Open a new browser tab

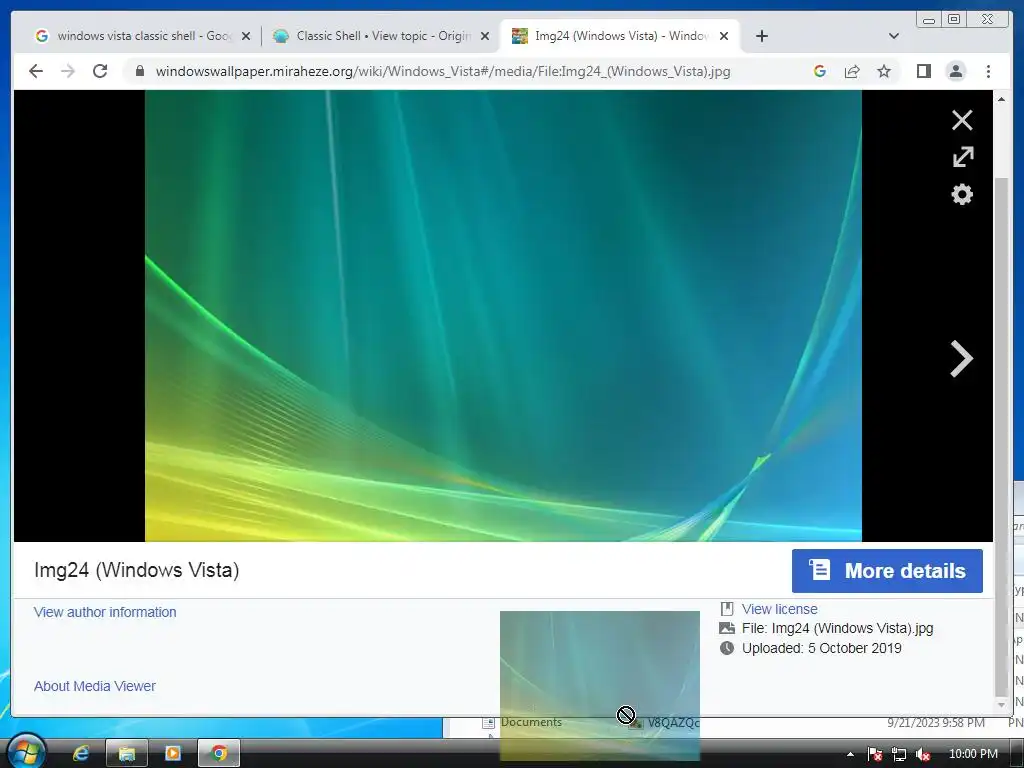click(x=761, y=36)
